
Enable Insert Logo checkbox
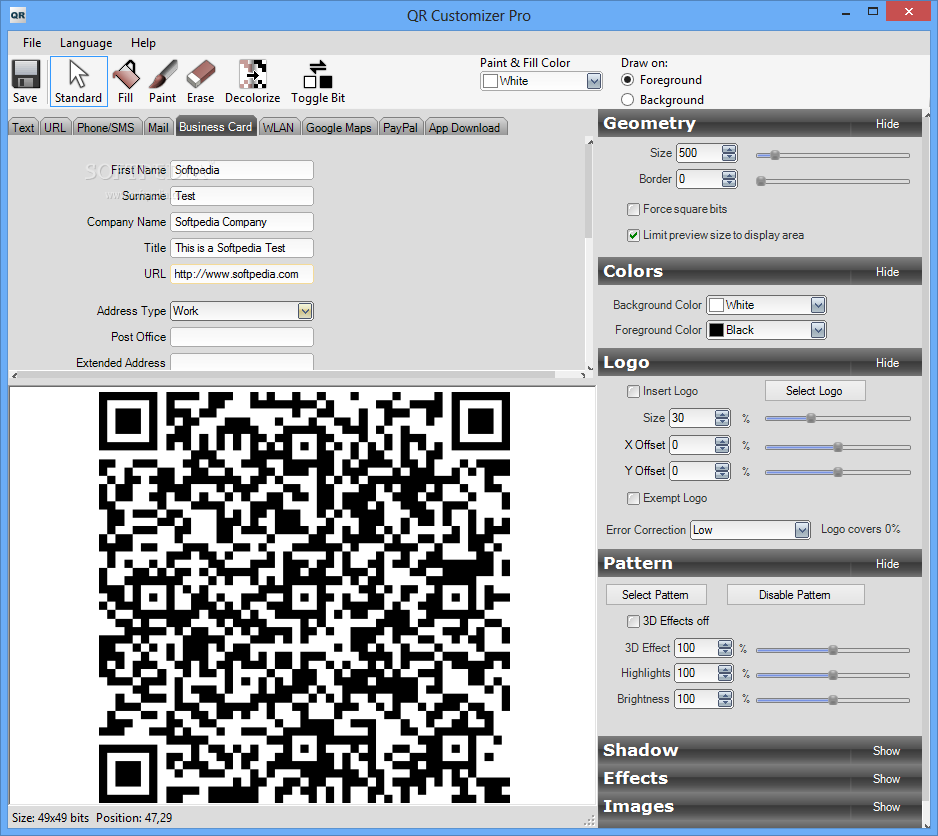click(633, 391)
